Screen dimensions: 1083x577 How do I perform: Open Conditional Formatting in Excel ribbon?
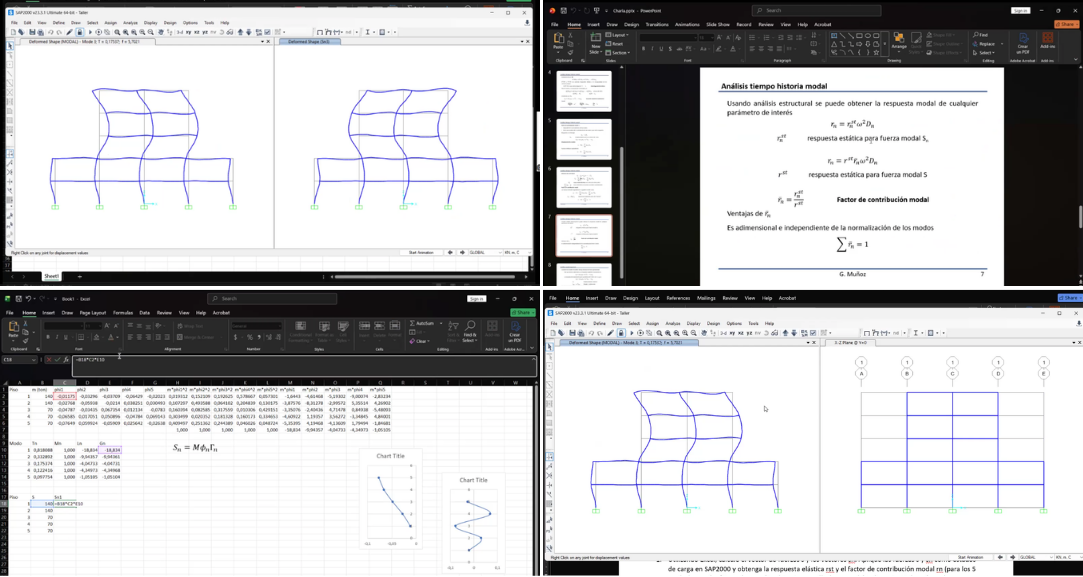click(301, 330)
